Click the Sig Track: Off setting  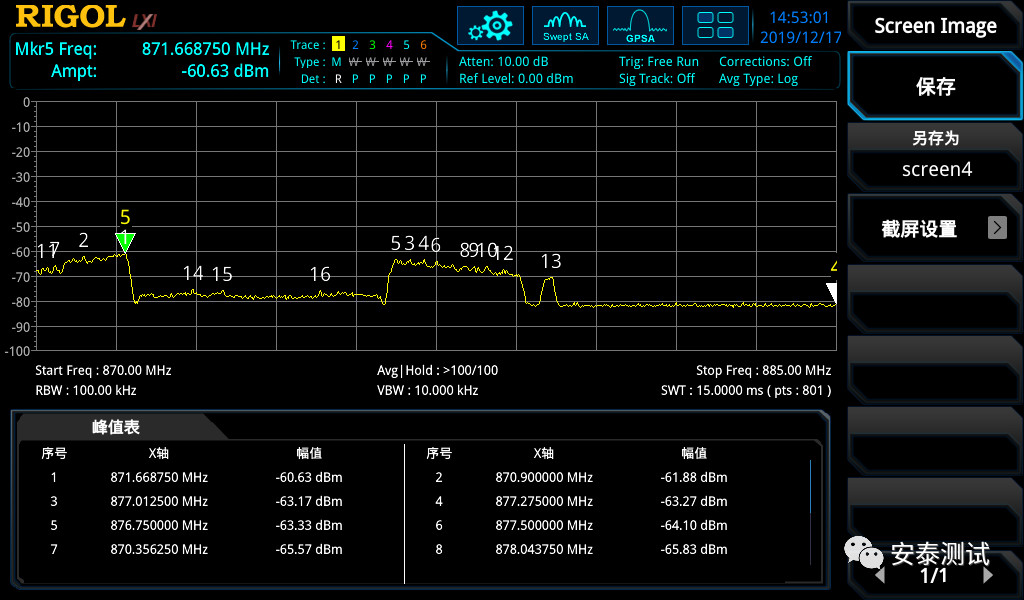pos(657,78)
